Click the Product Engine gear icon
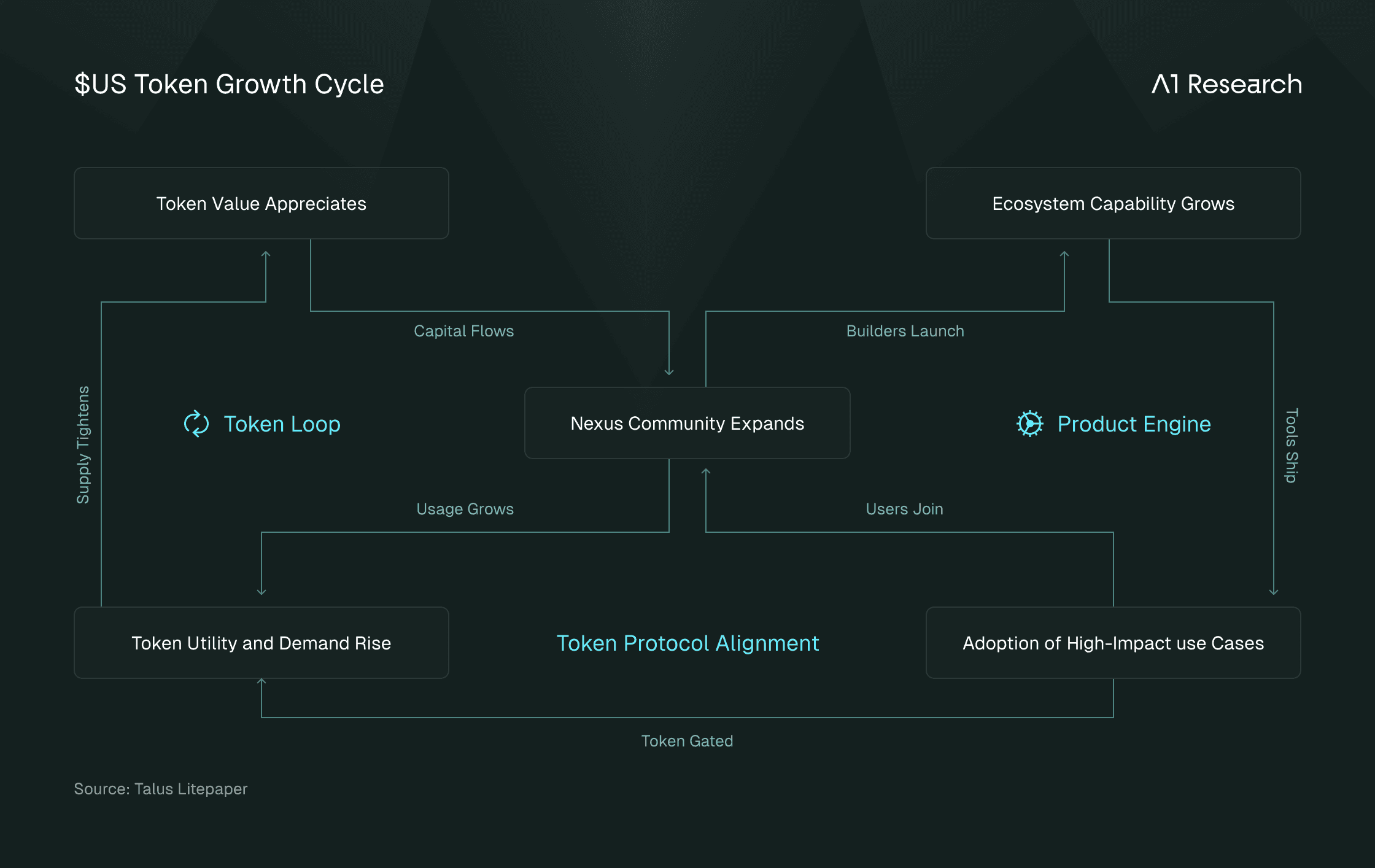The image size is (1375, 868). [x=1029, y=424]
